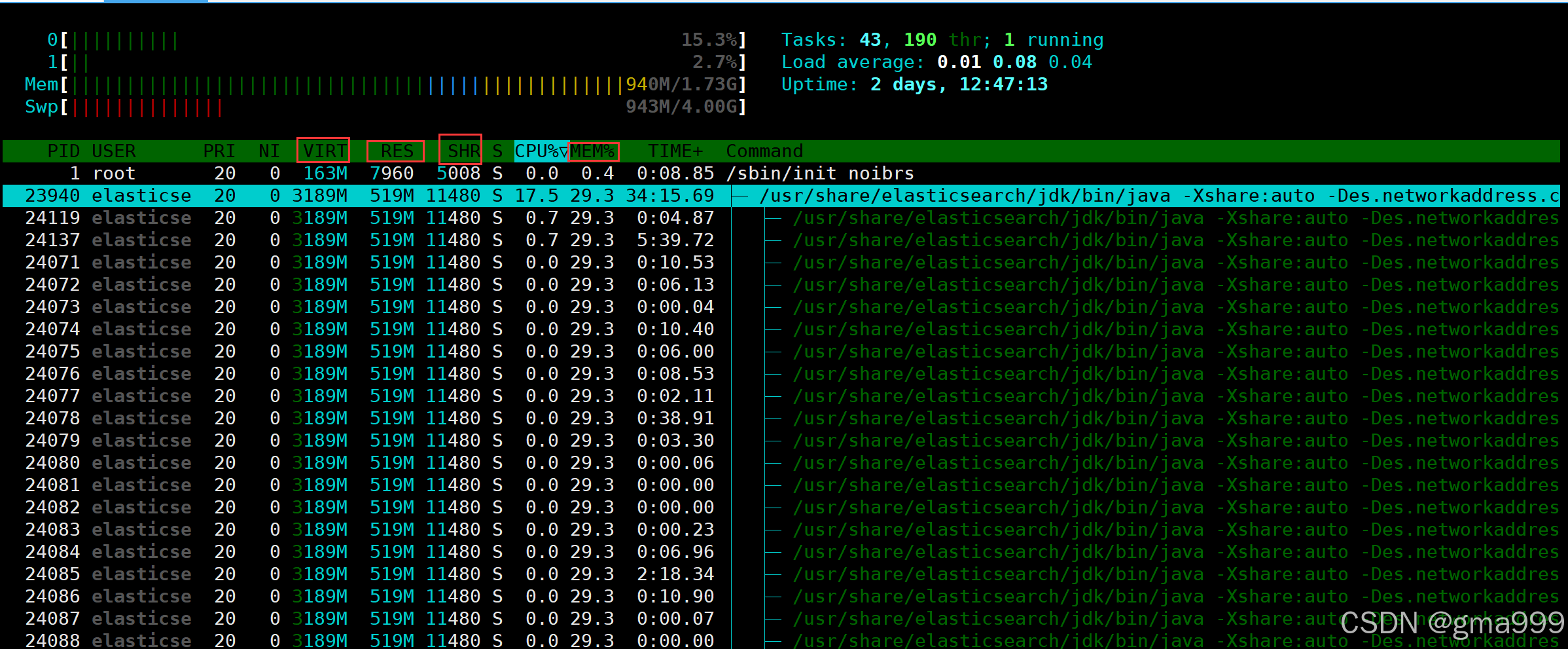Sort by the MEM% column header
1568x649 pixels.
pyautogui.click(x=594, y=151)
